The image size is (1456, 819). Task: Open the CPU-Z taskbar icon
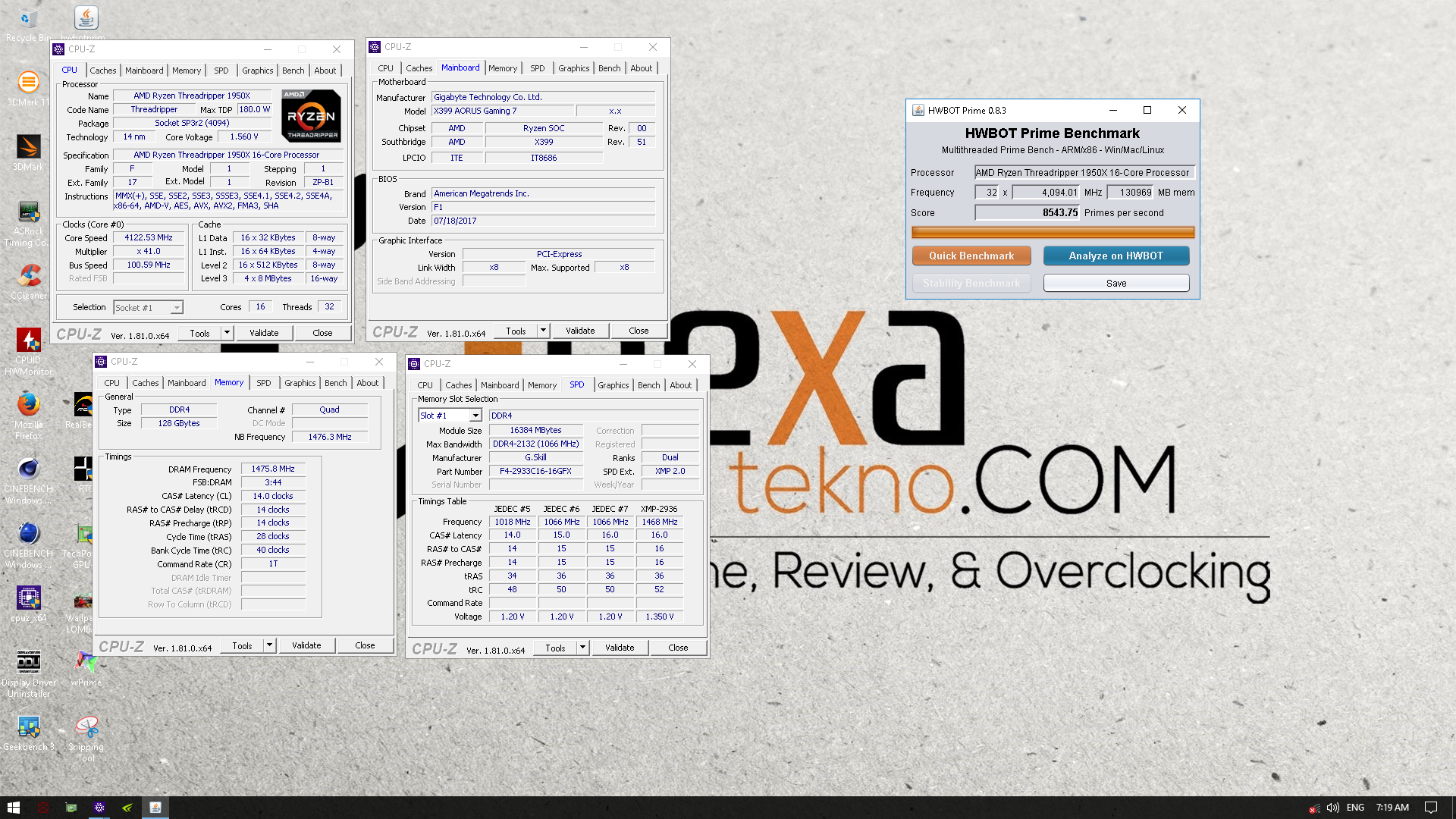[99, 808]
